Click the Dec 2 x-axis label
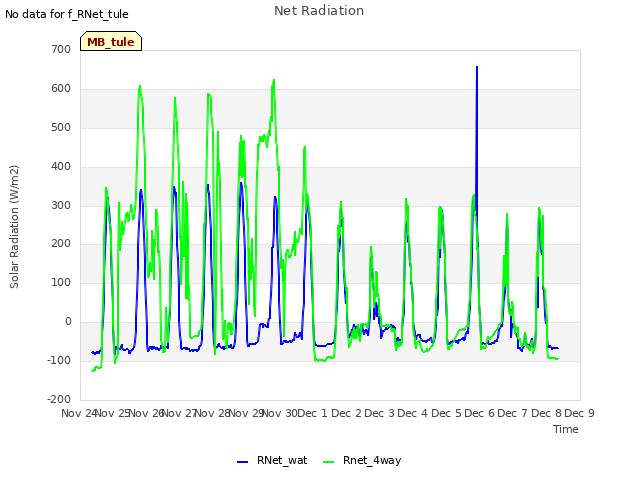 pos(346,413)
